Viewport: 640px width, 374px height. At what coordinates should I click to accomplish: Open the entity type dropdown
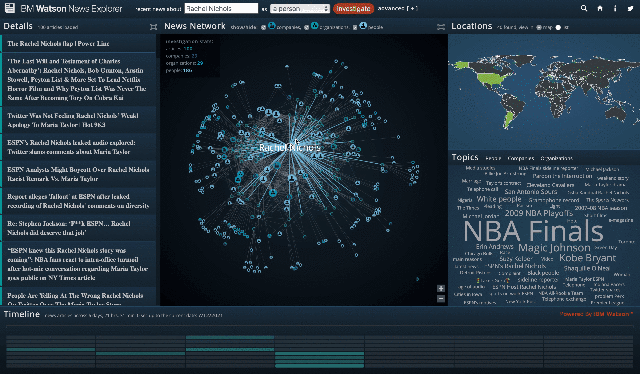pos(300,8)
